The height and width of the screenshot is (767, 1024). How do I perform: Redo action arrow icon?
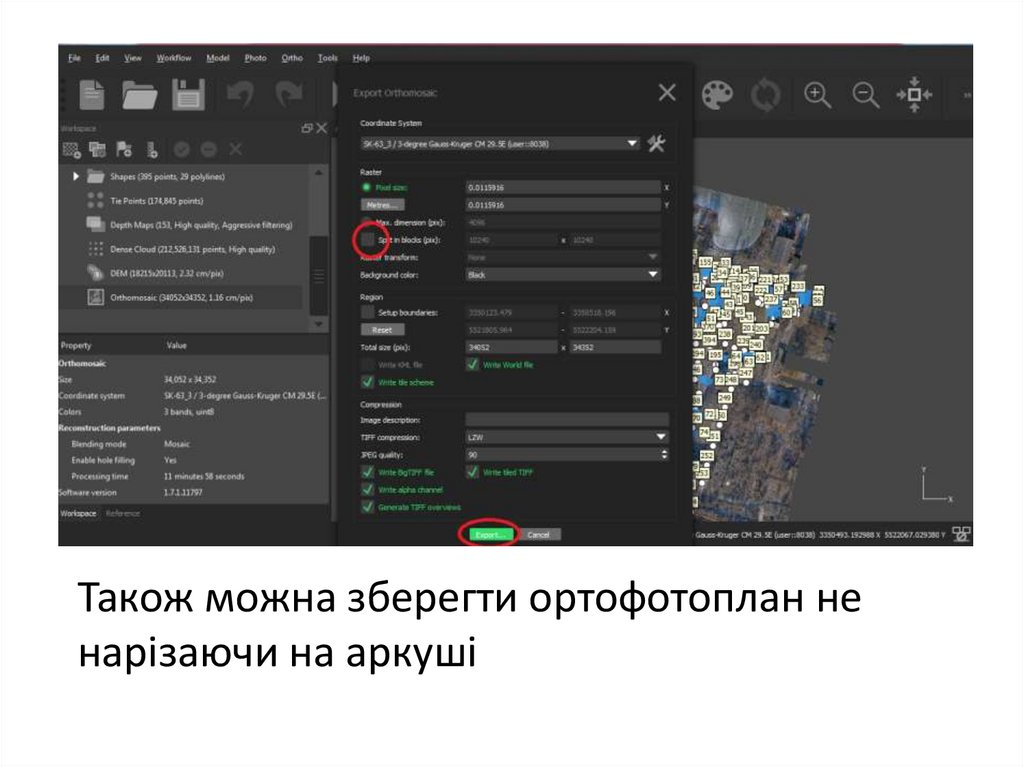click(288, 94)
